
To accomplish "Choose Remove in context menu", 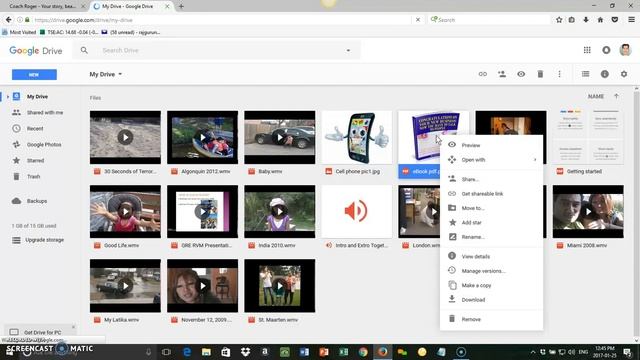I will [491, 320].
